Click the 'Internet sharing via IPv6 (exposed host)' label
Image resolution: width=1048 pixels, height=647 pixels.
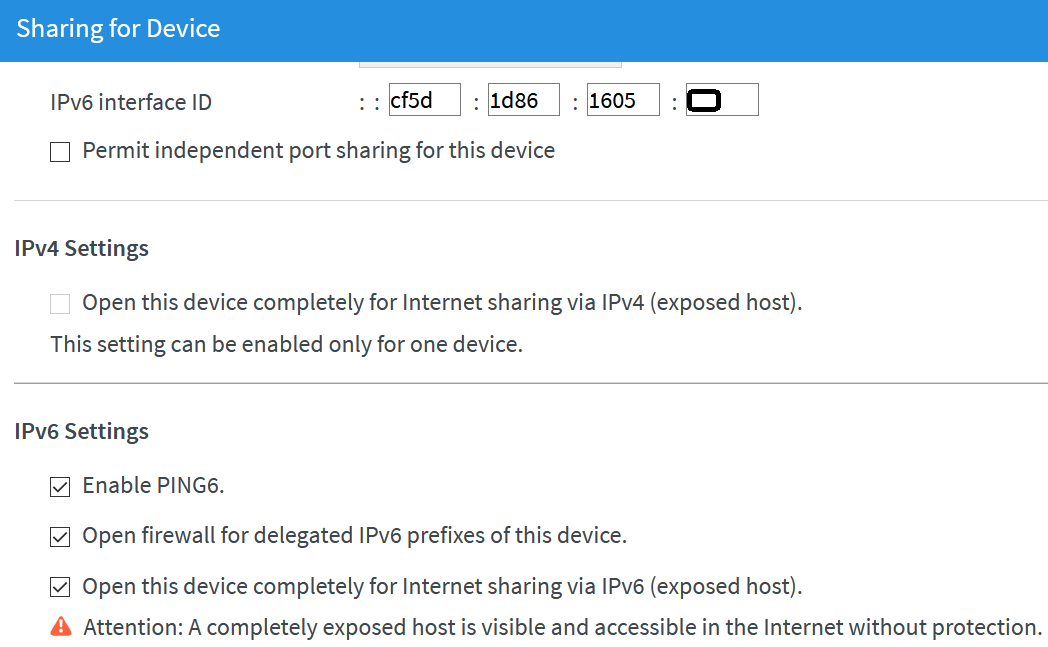point(442,586)
